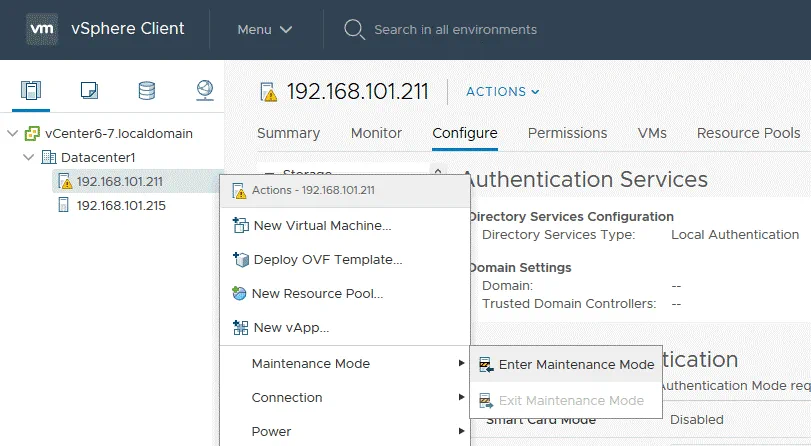The height and width of the screenshot is (446, 811).
Task: Click the search magnifier icon
Action: click(354, 29)
